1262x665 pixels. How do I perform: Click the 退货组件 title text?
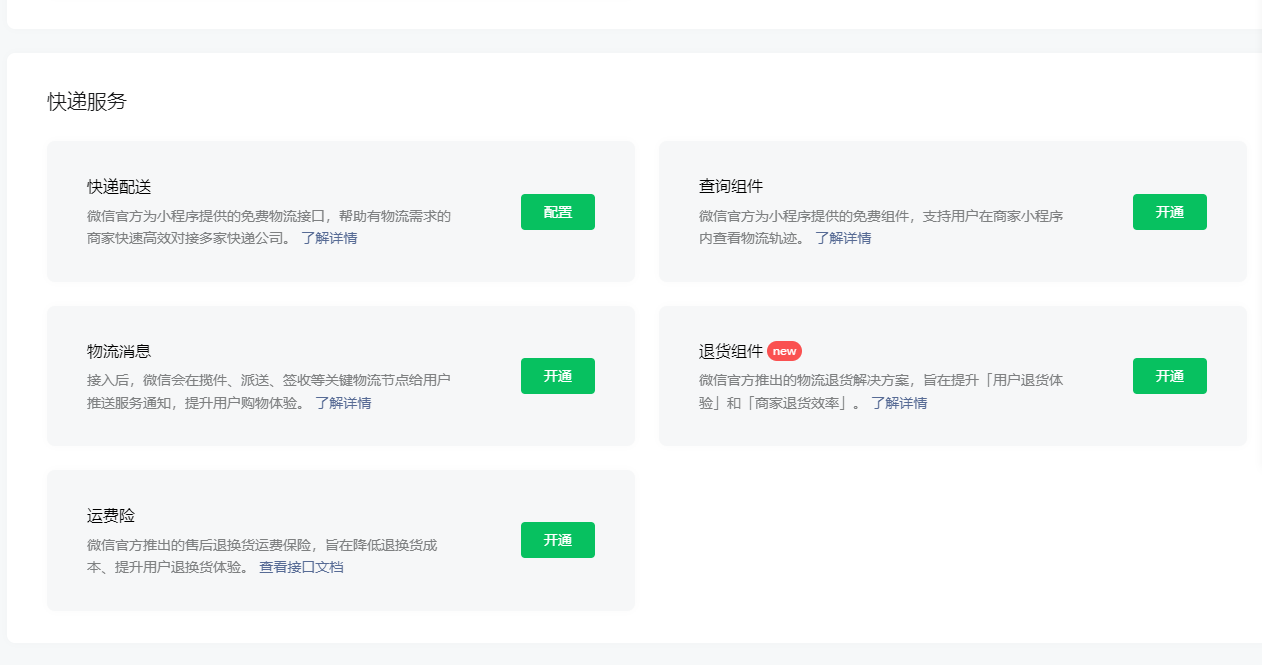[x=731, y=351]
